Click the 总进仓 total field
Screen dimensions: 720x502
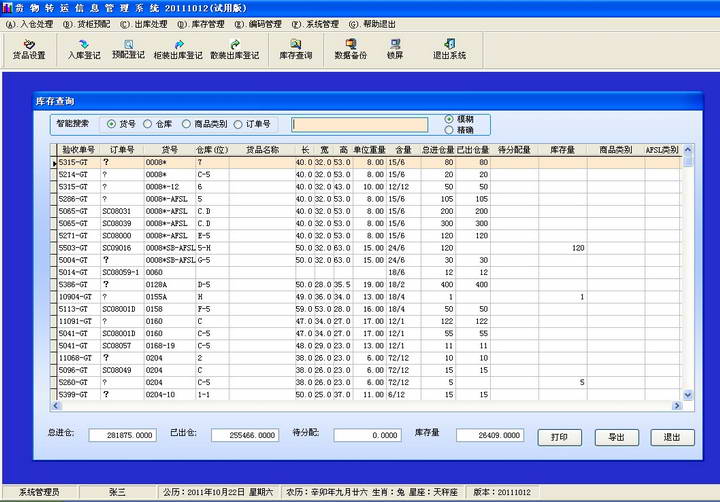(x=122, y=435)
